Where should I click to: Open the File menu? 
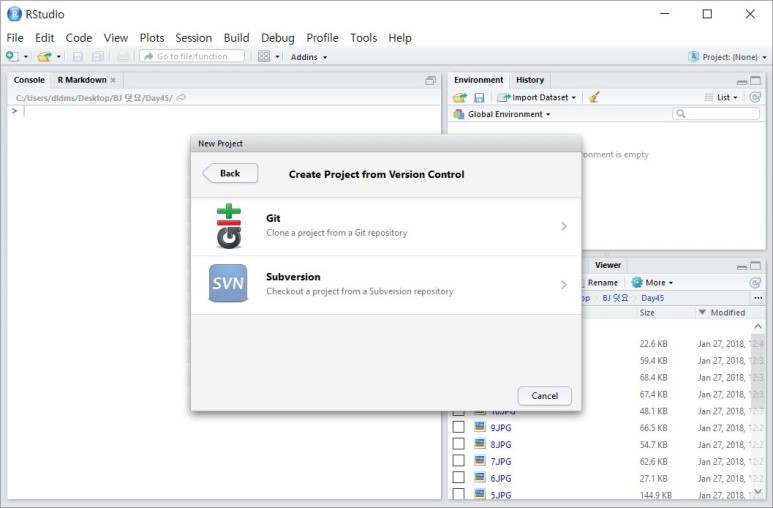click(15, 38)
